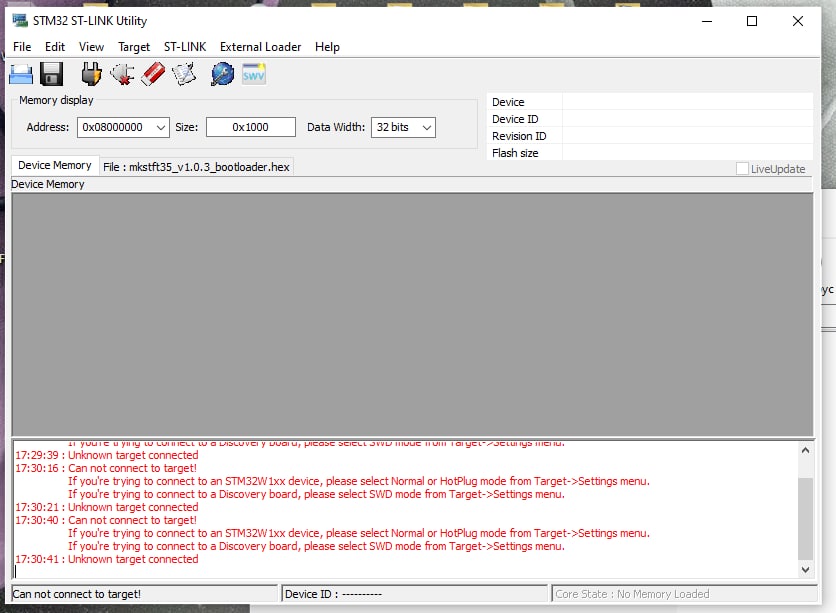Open the External Loader menu
Image resolution: width=836 pixels, height=613 pixels.
(x=260, y=47)
